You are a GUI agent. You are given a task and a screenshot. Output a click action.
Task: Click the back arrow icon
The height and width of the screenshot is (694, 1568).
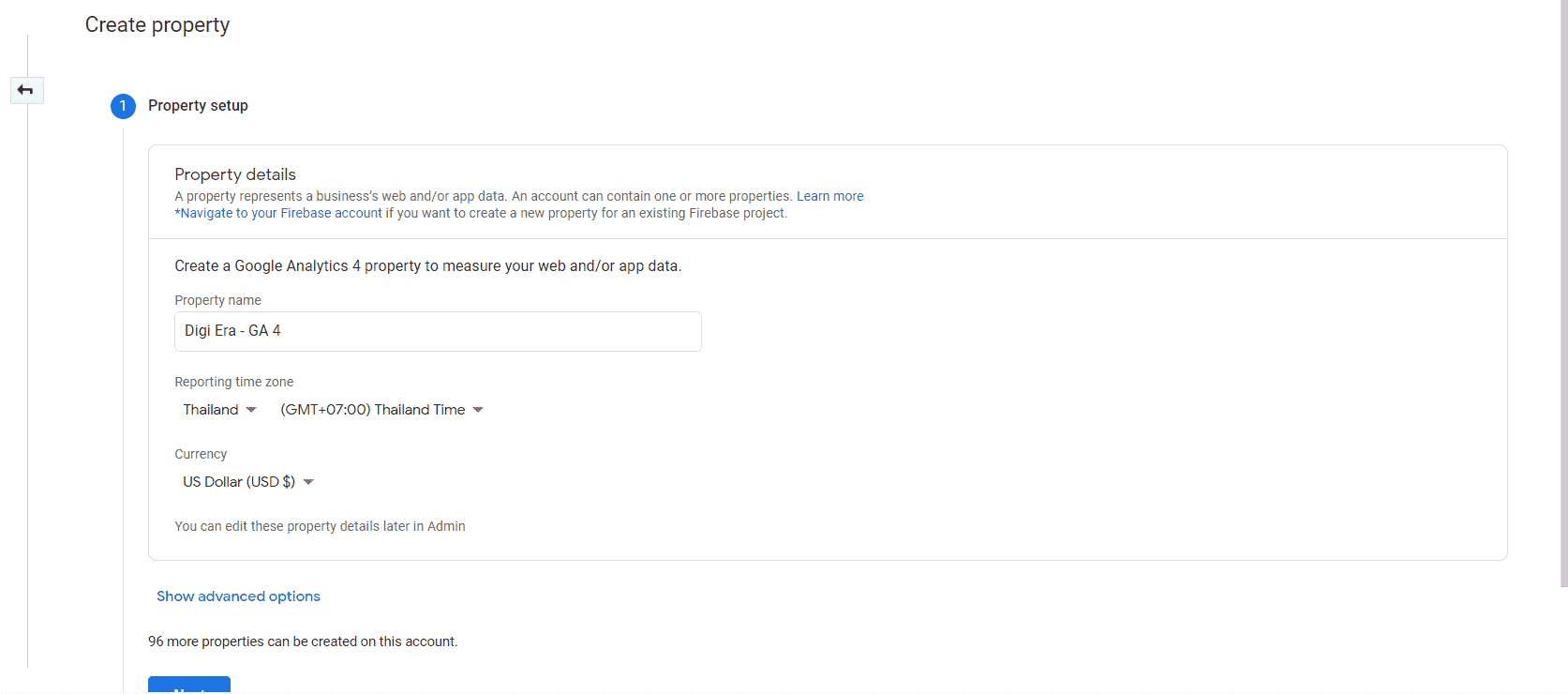[x=25, y=90]
